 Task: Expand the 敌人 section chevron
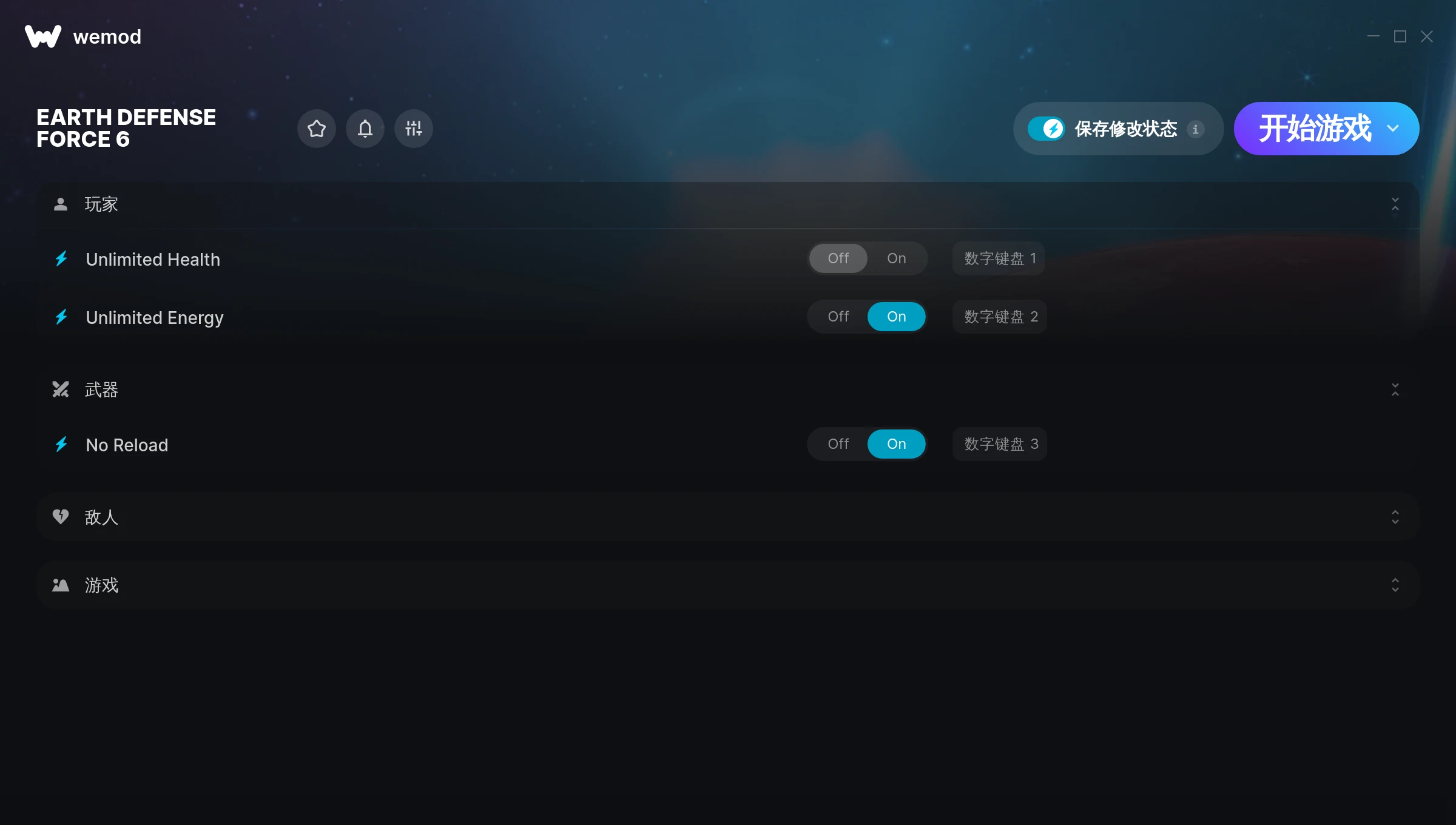(x=1395, y=517)
